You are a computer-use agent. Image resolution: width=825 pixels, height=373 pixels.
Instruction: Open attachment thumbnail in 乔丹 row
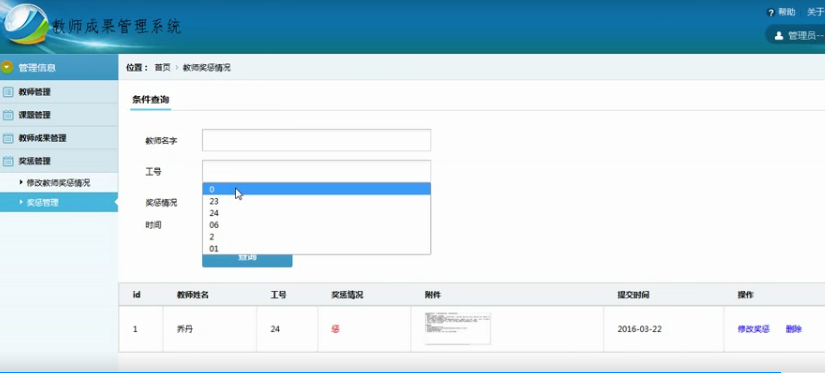pyautogui.click(x=458, y=329)
